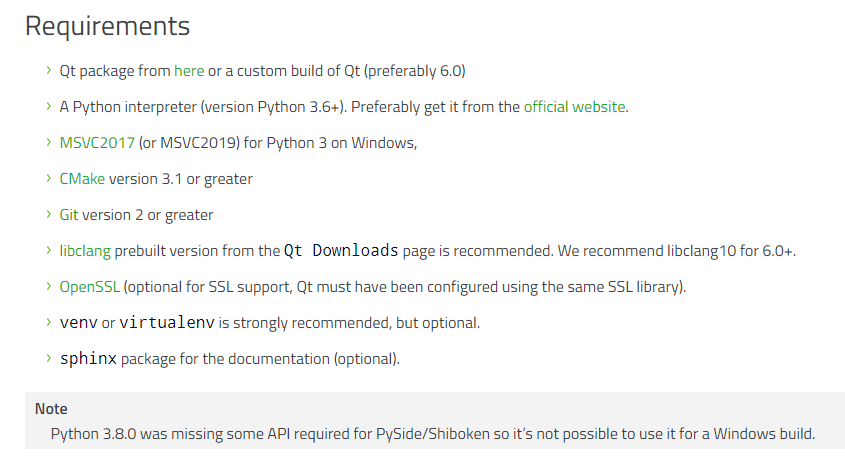Screen dimensions: 845x468
Task: Open the Git link
Action: coord(69,215)
